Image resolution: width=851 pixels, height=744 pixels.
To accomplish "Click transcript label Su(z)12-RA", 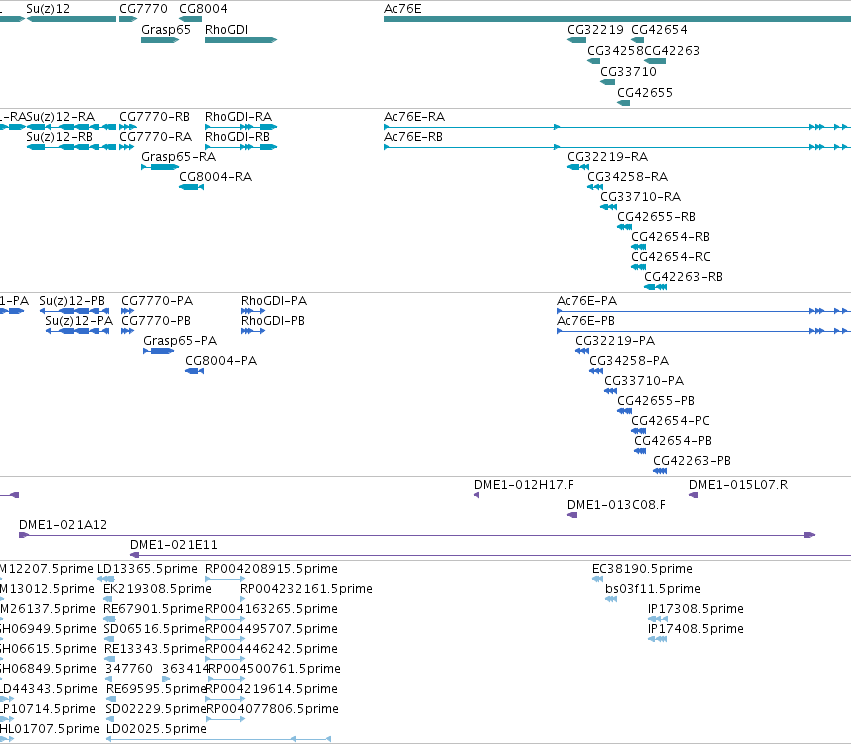I will click(x=60, y=117).
